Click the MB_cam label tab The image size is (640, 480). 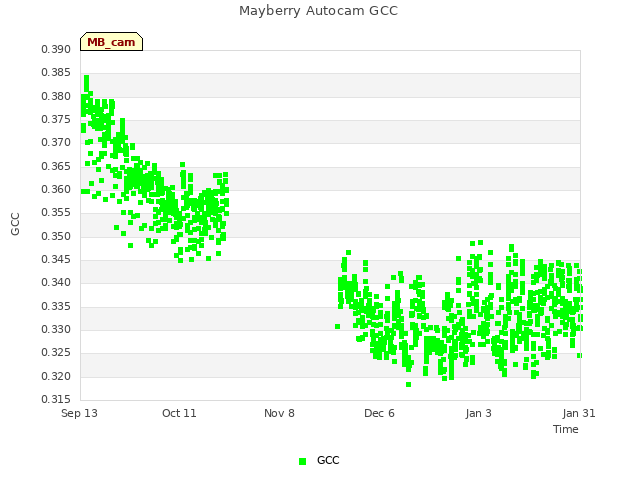[x=111, y=42]
